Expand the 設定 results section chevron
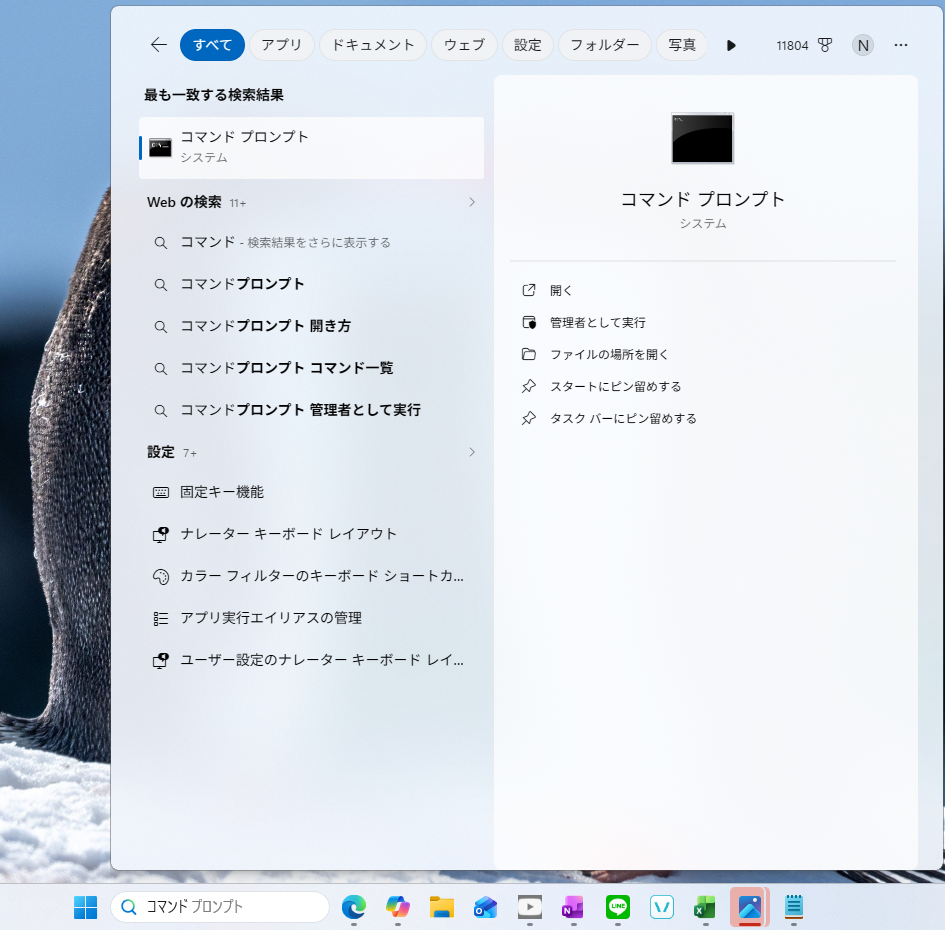945x930 pixels. [x=472, y=452]
